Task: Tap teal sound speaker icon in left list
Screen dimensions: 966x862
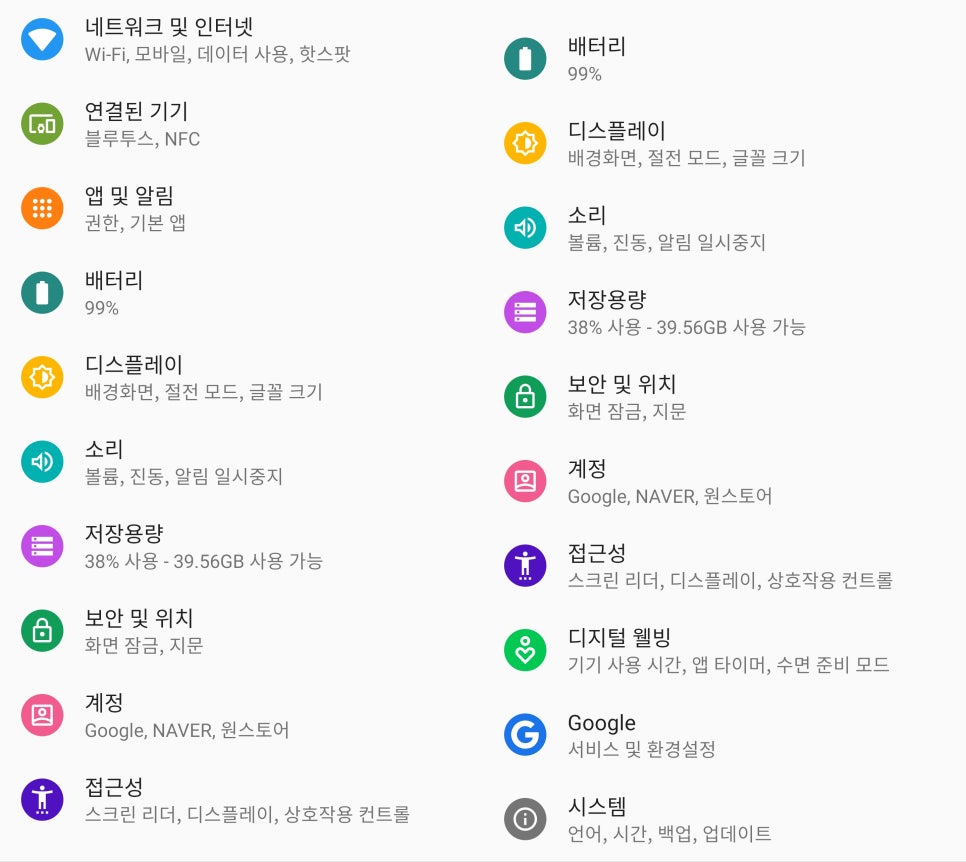Action: coord(42,461)
